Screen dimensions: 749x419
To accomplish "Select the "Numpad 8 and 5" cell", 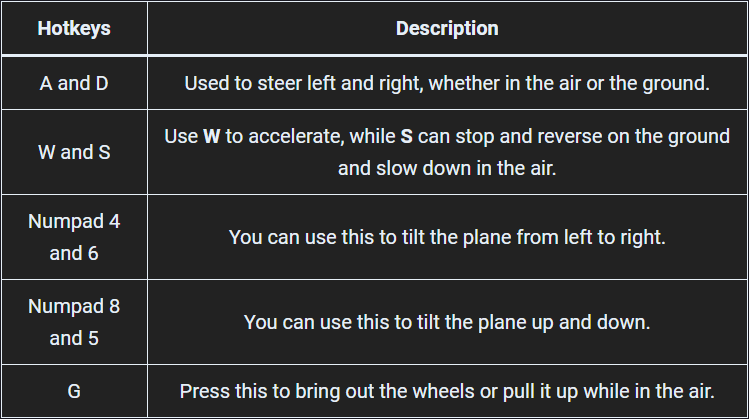I will tap(74, 322).
